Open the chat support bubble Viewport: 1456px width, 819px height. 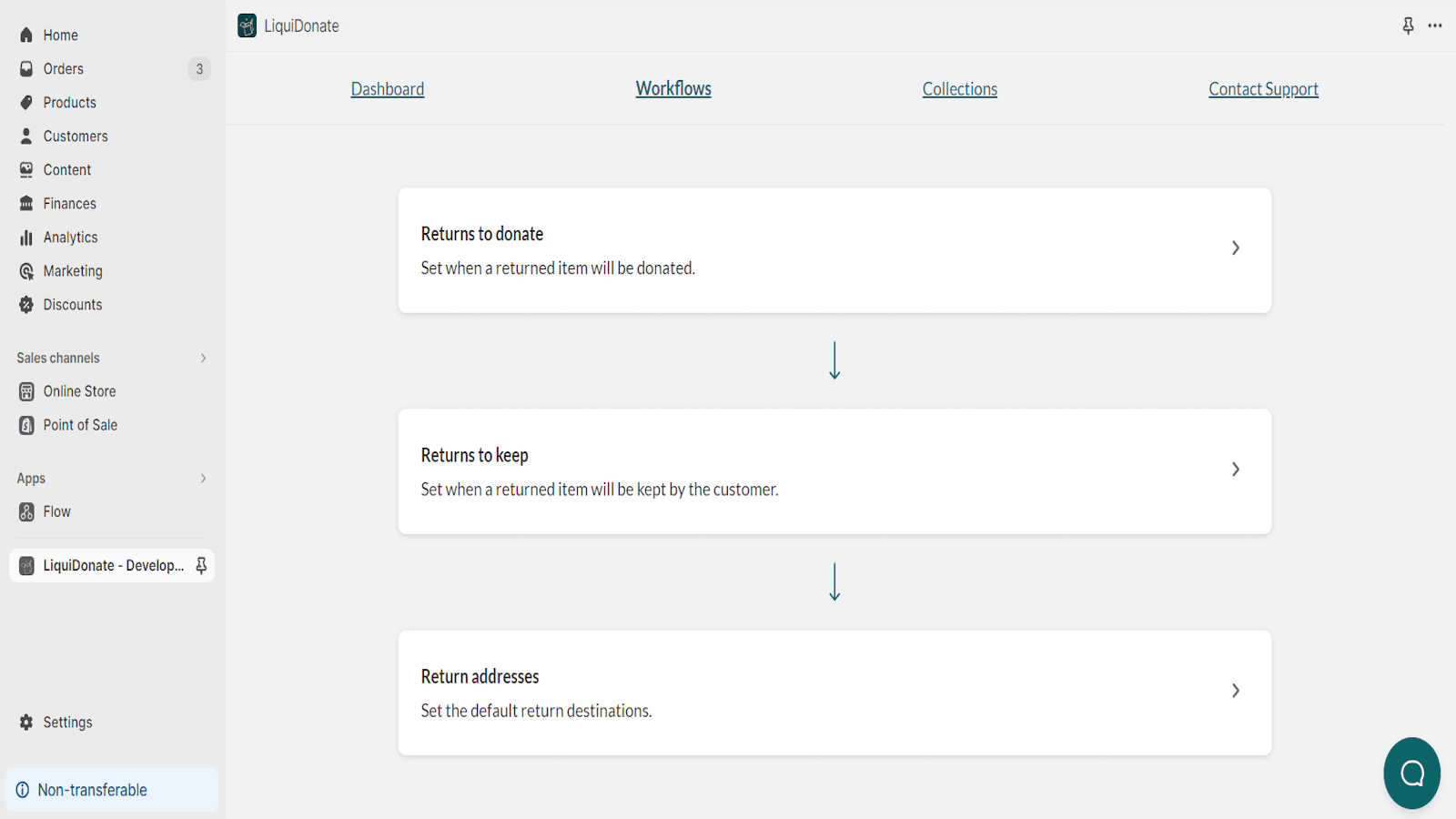pyautogui.click(x=1411, y=773)
